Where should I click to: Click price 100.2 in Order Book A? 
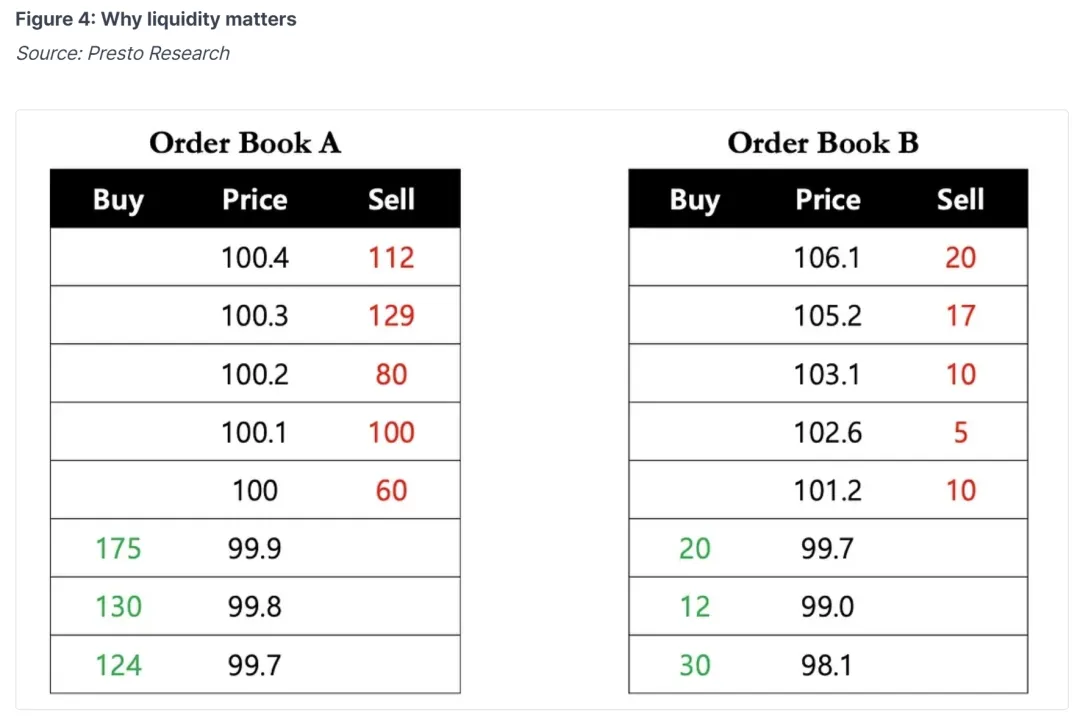[x=255, y=375]
